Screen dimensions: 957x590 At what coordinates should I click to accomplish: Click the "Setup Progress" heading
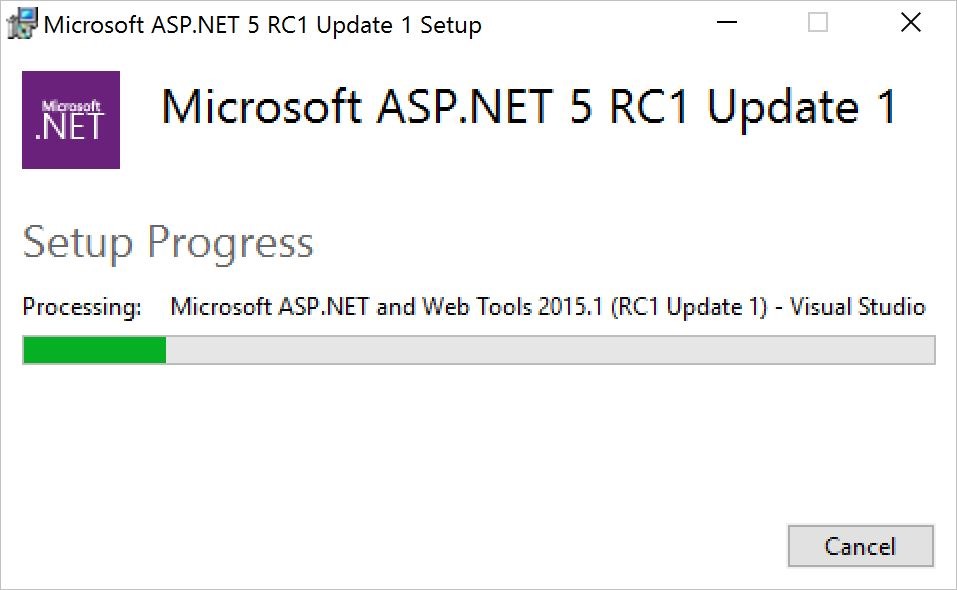click(168, 243)
